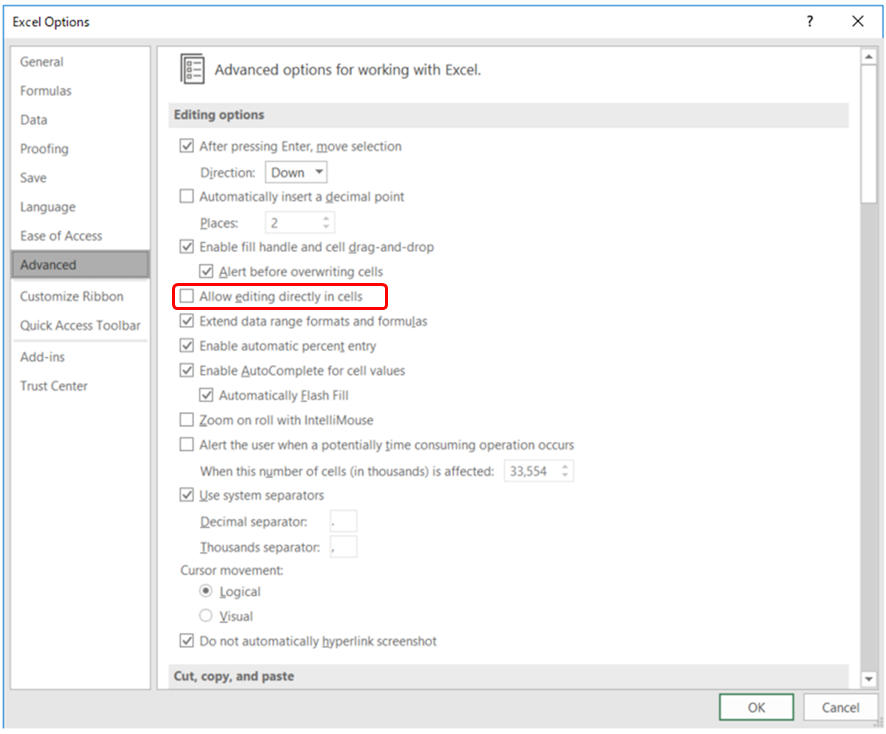Click the Thousands separator field

click(343, 547)
